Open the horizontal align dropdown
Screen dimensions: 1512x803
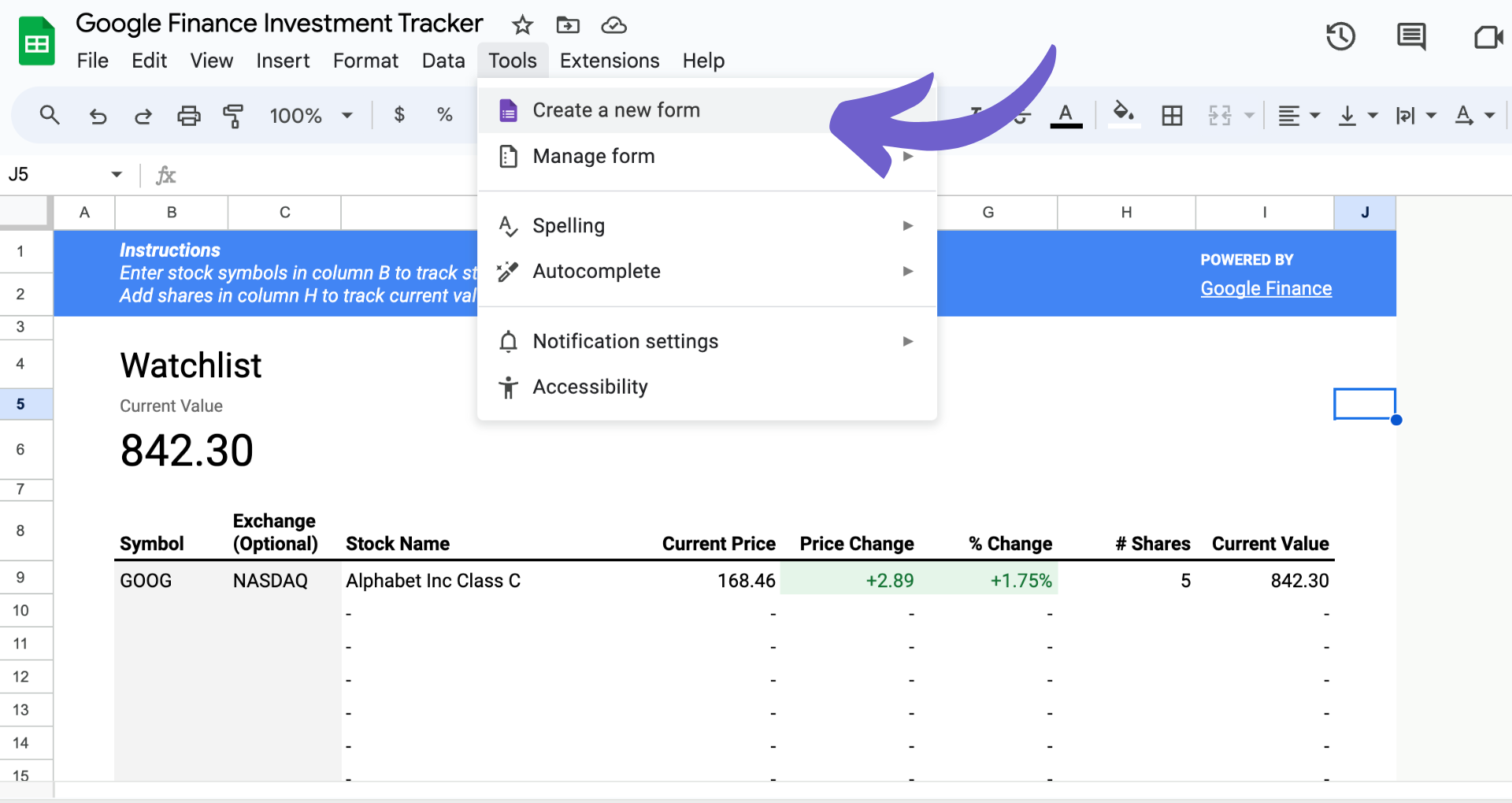[x=1298, y=116]
